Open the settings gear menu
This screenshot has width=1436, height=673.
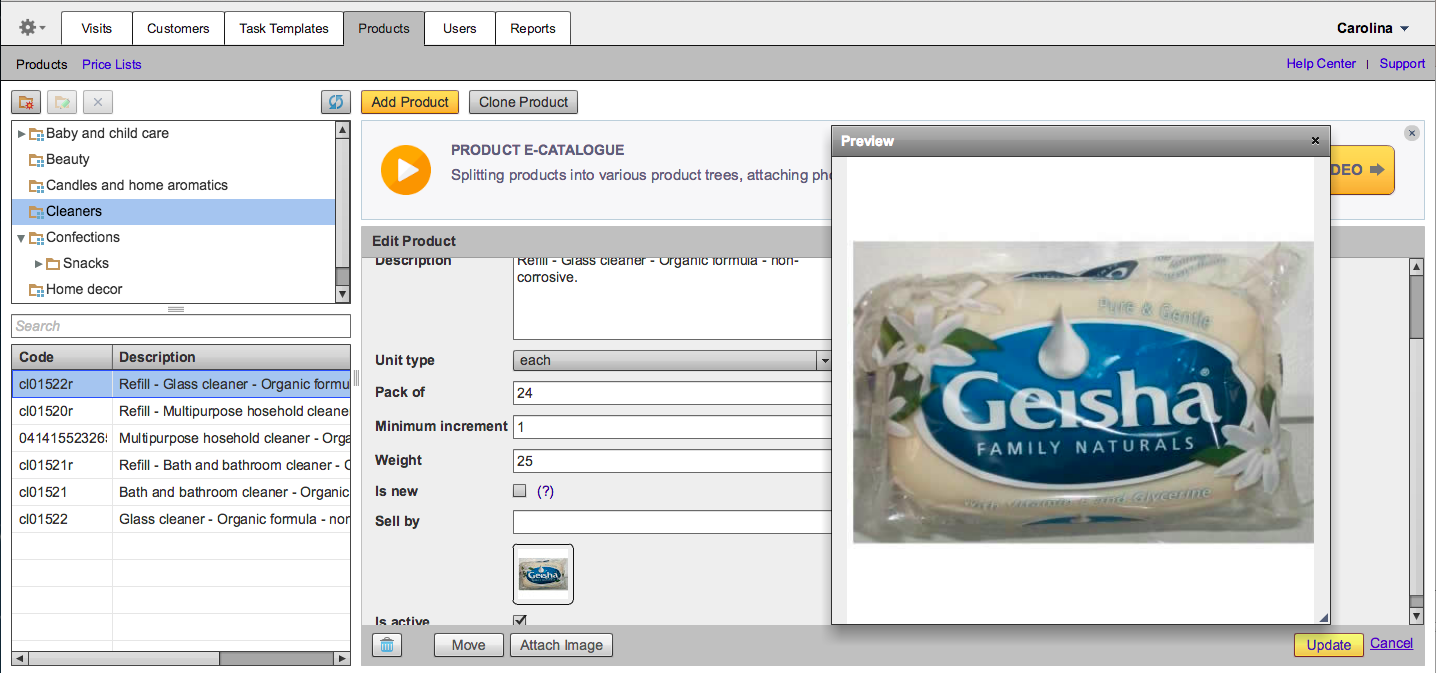[x=32, y=28]
